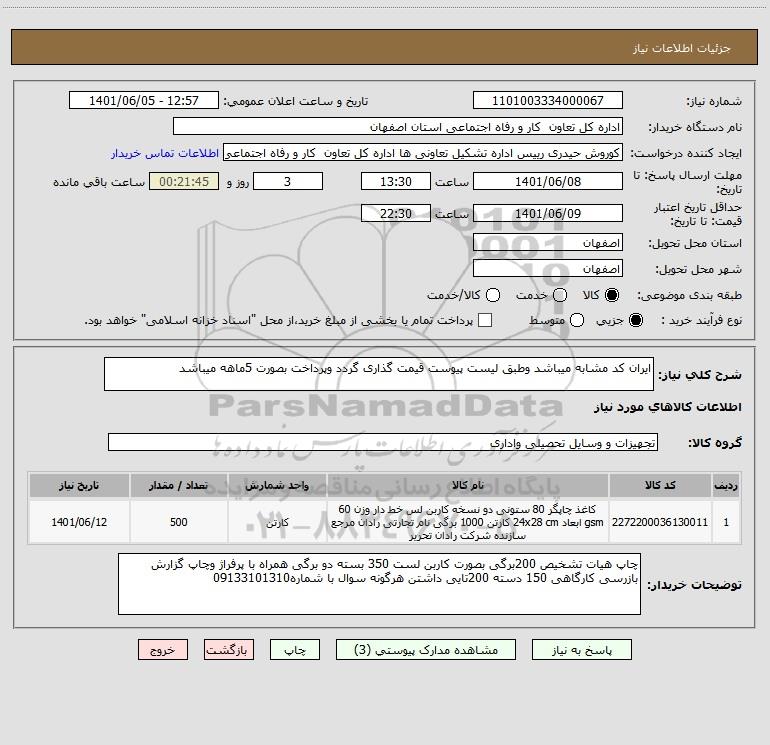Click the چاپ print button

point(295,650)
